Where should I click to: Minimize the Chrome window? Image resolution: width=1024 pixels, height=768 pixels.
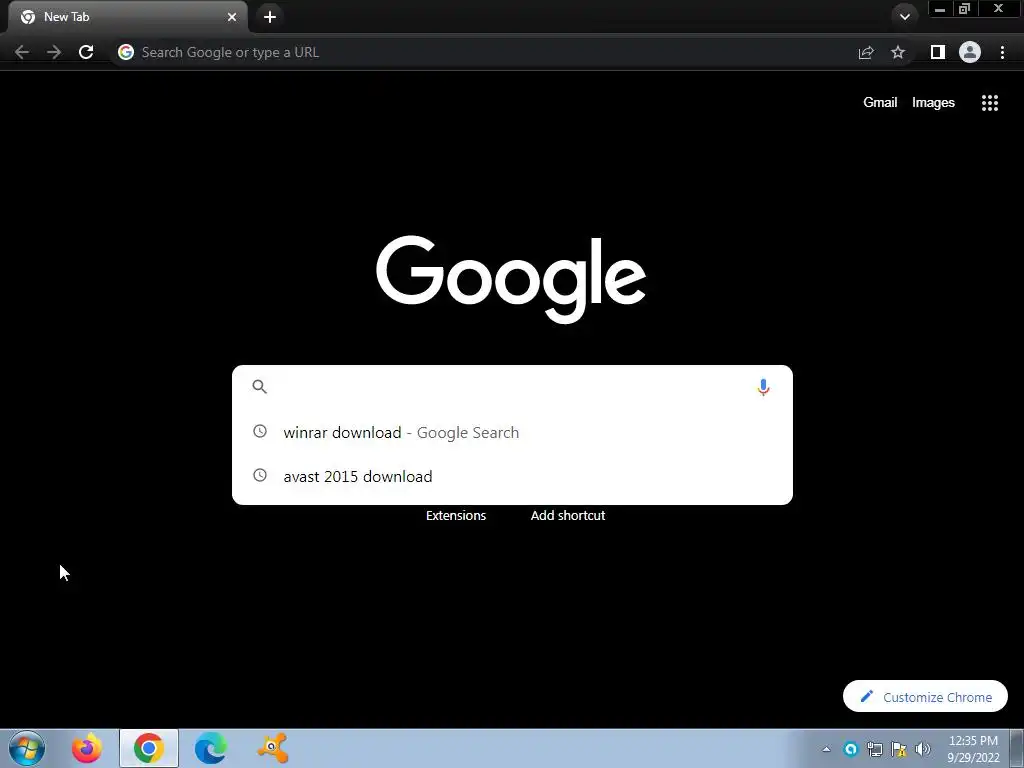(940, 9)
